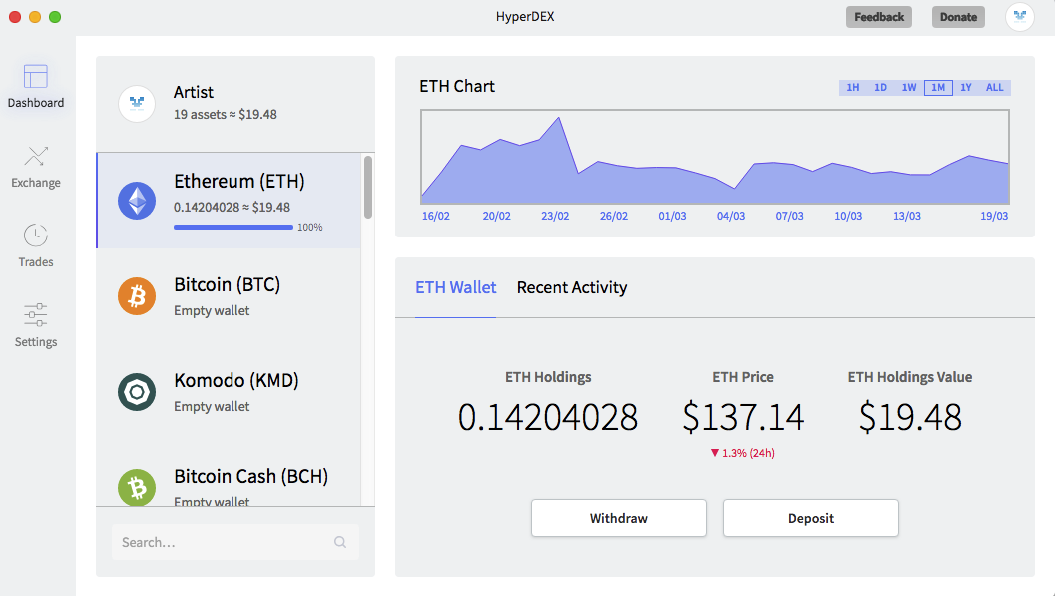Click the Deposit button
The height and width of the screenshot is (596, 1055).
(x=811, y=518)
